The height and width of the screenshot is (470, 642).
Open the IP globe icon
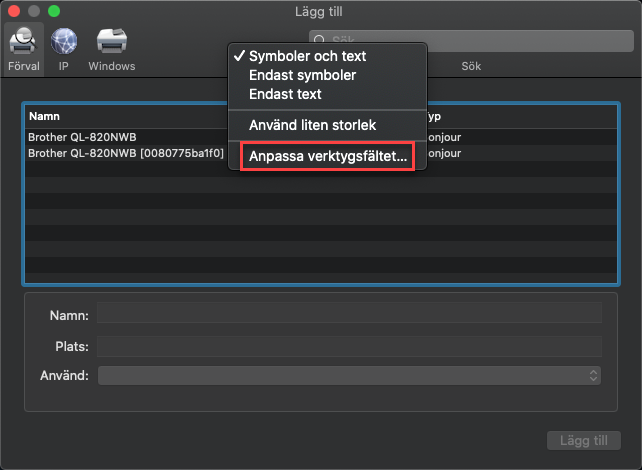pyautogui.click(x=63, y=42)
